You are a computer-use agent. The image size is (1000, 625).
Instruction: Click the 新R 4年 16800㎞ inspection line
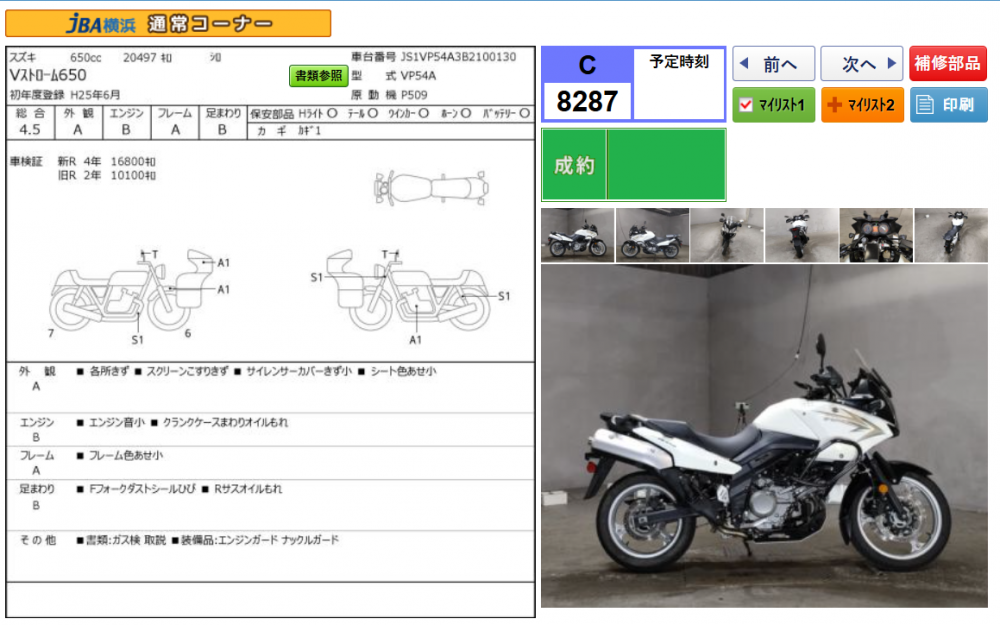tap(107, 162)
